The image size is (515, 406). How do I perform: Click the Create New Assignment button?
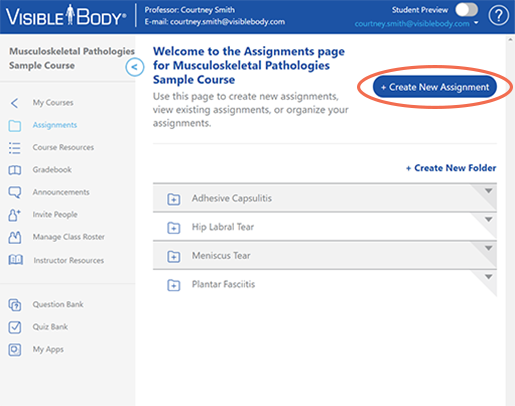pos(435,87)
